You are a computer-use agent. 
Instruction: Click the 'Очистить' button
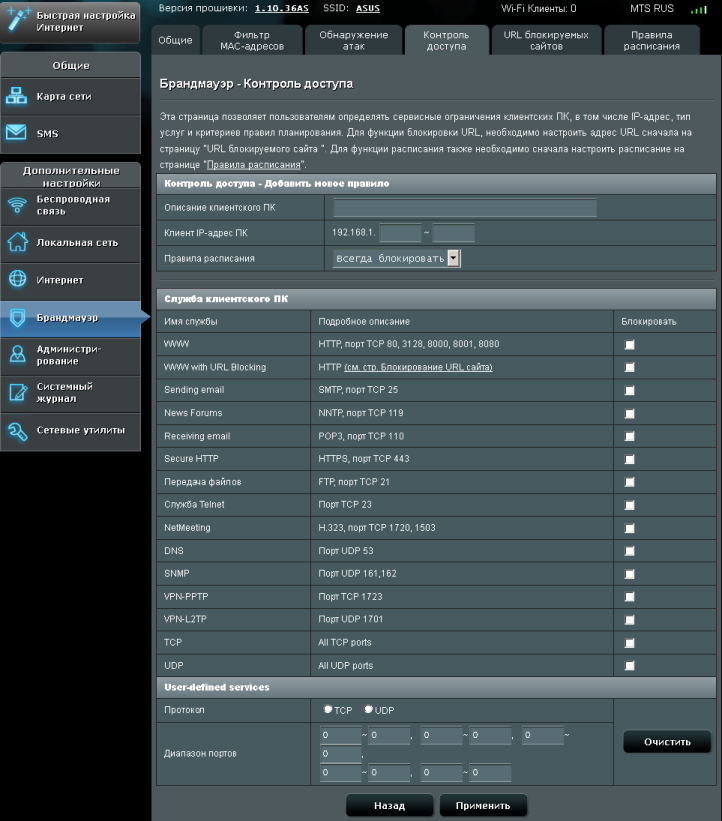(667, 741)
